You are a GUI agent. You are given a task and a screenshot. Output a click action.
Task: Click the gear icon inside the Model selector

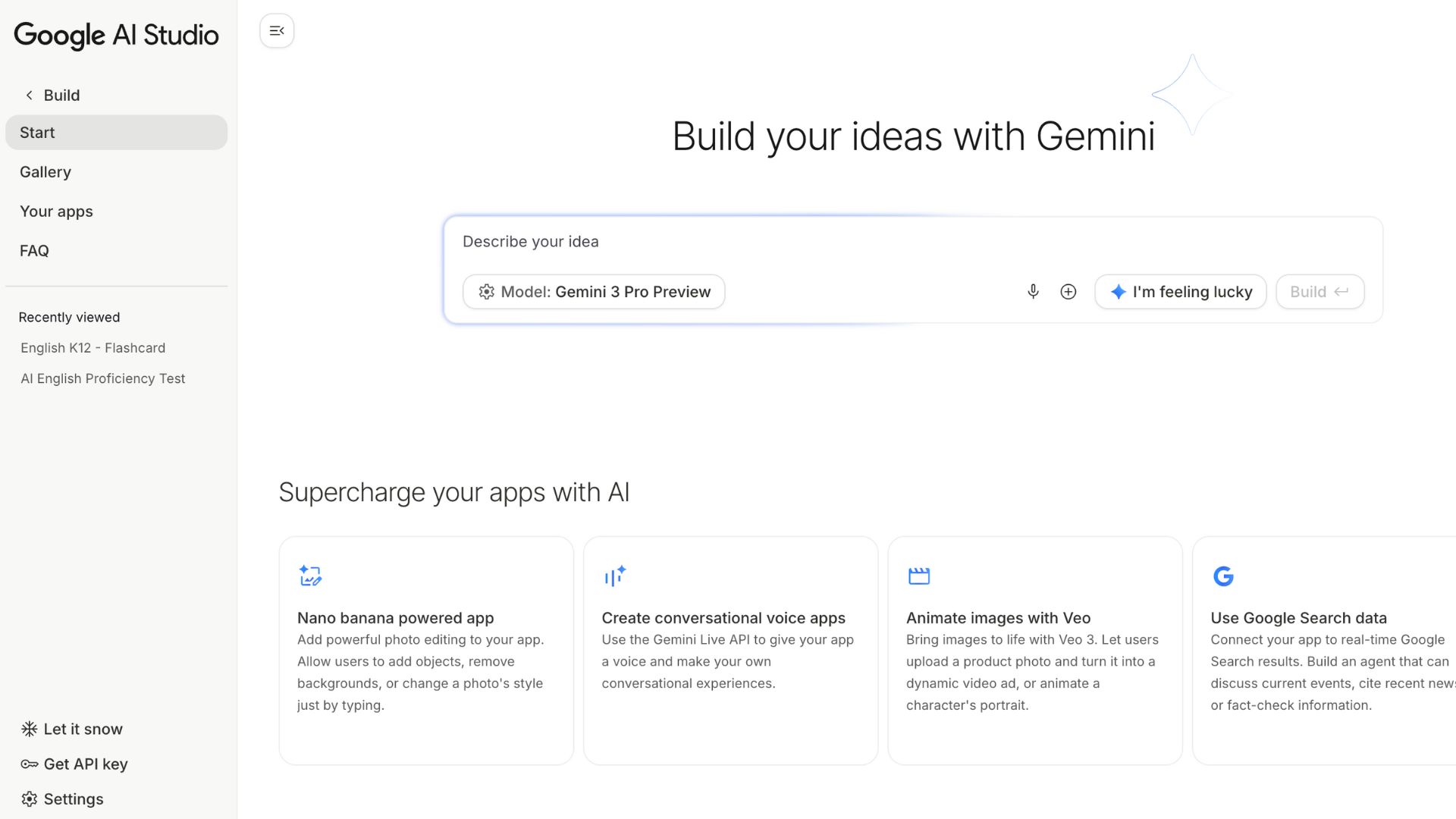[x=486, y=291]
